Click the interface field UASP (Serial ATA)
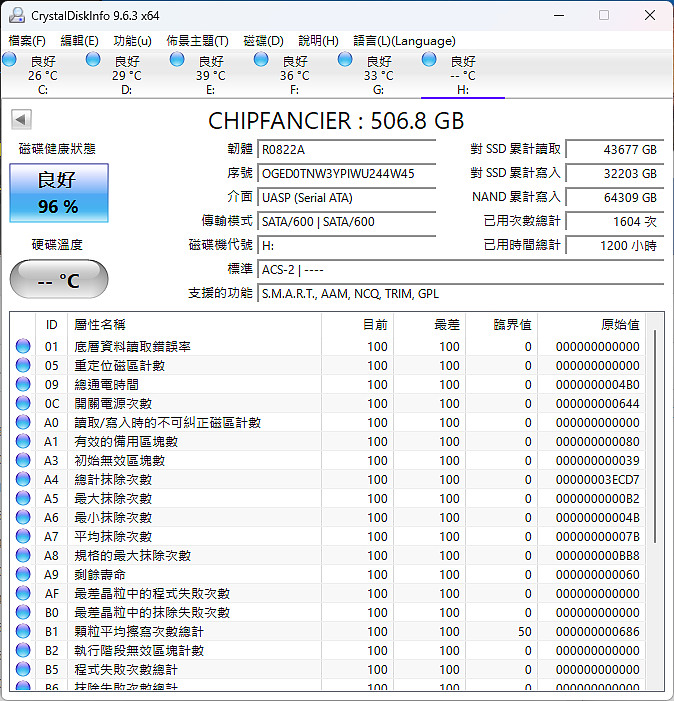674x701 pixels. coord(346,198)
